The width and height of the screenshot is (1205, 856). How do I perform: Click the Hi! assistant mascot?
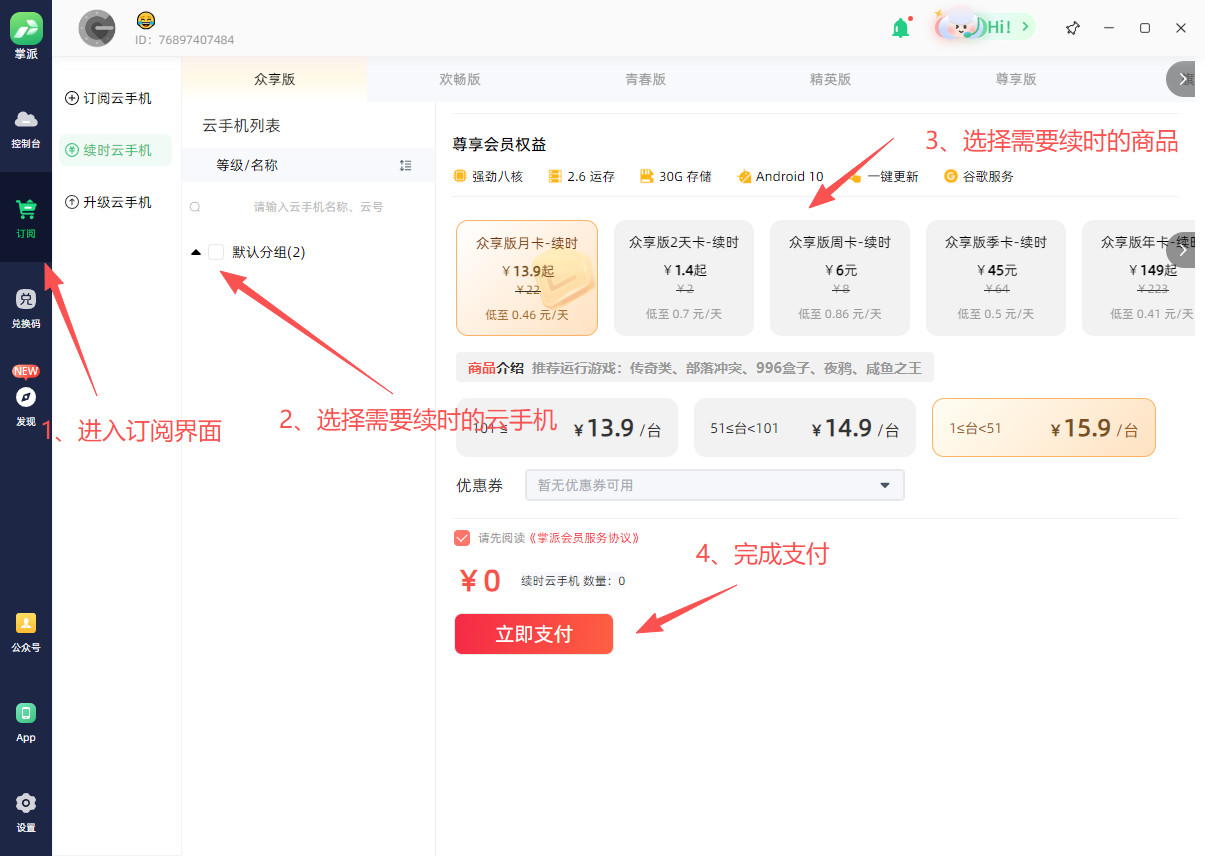click(983, 27)
